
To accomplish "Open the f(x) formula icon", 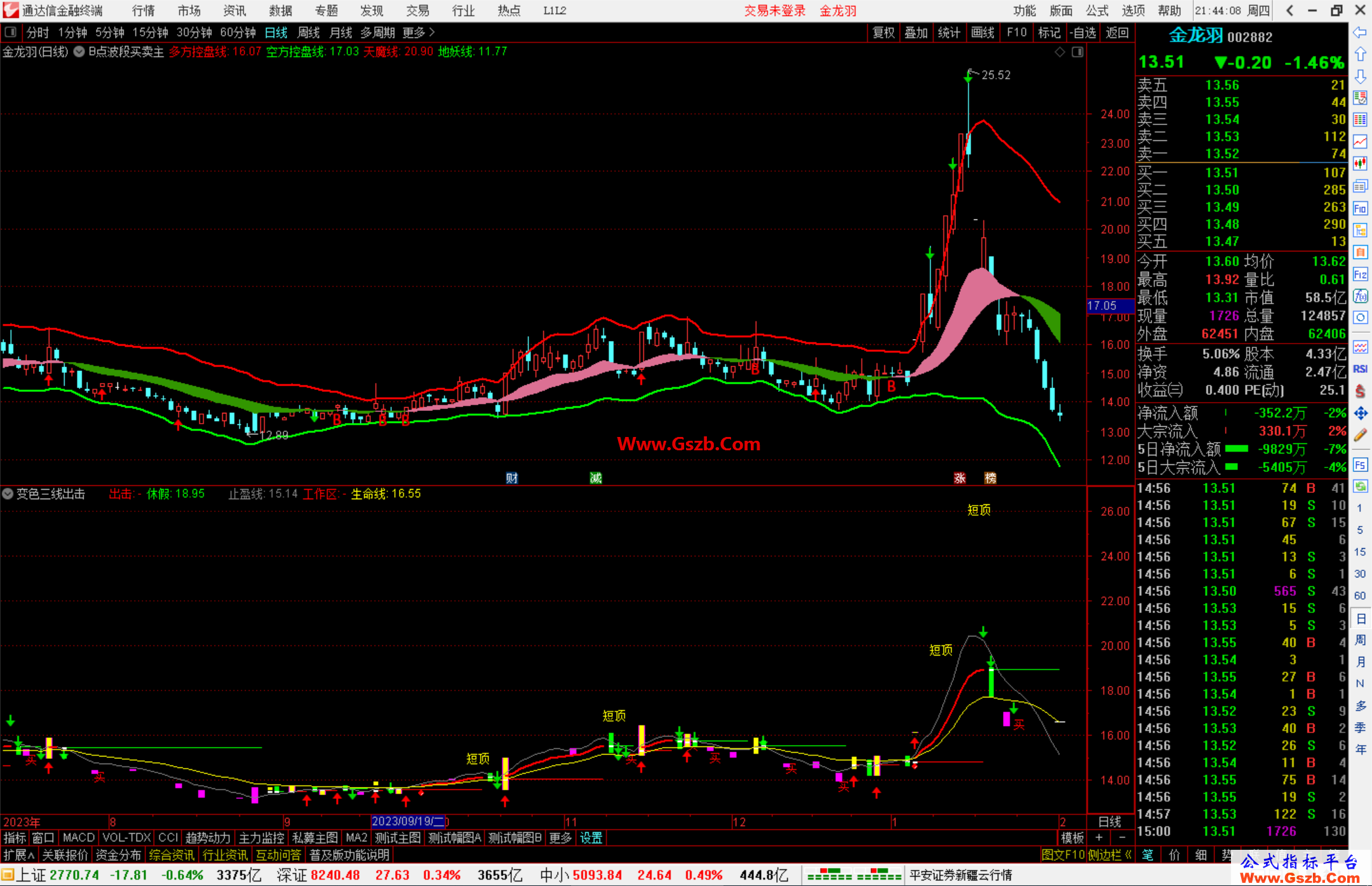I will (x=1360, y=296).
